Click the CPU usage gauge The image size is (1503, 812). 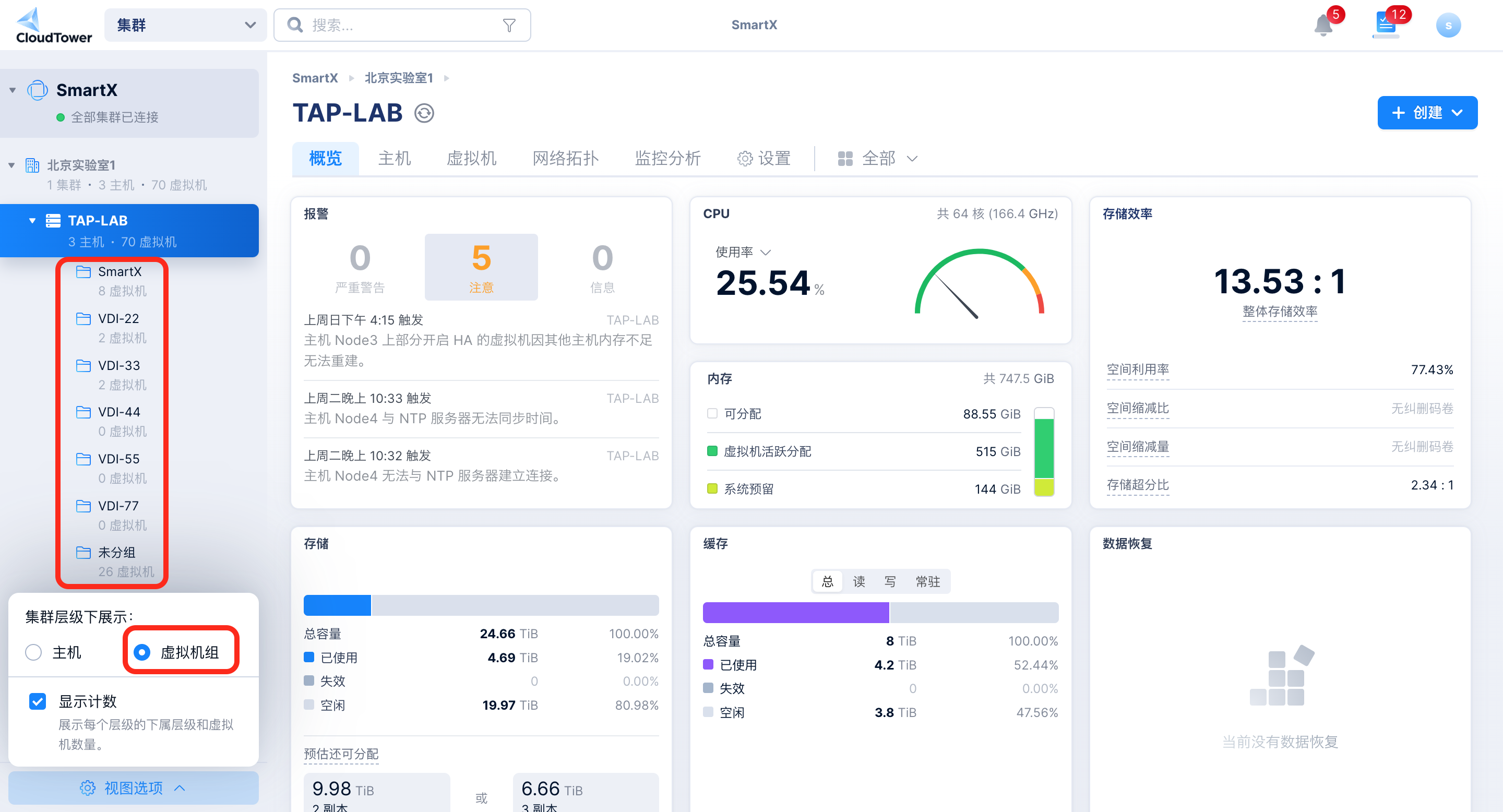[980, 284]
